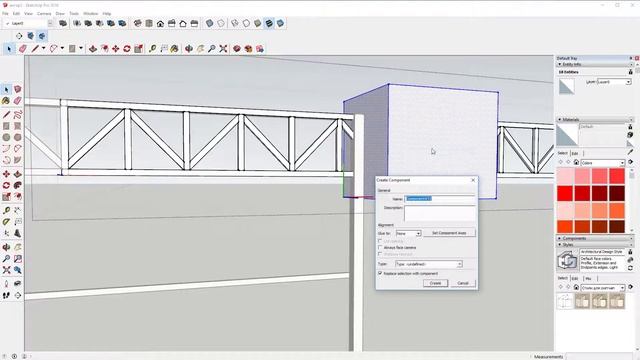Image resolution: width=640 pixels, height=360 pixels.
Task: Select the Circle tool in left toolbar
Action: click(6, 138)
